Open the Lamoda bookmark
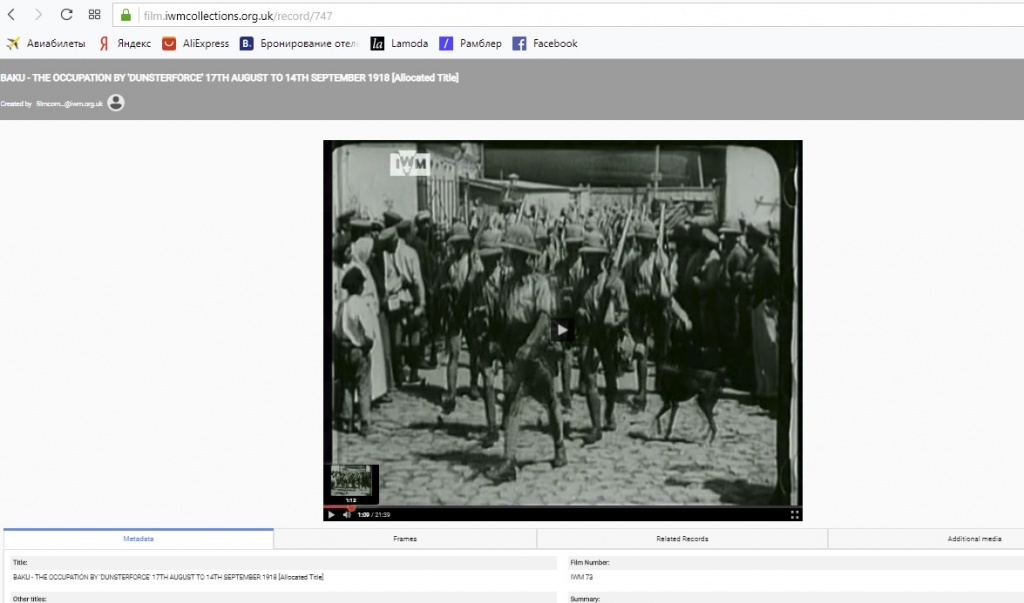 (400, 44)
